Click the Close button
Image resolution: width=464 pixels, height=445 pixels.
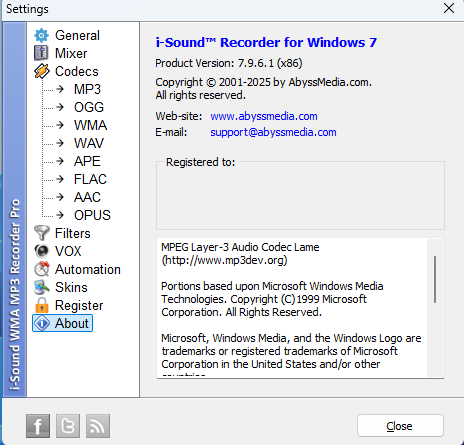coord(400,426)
